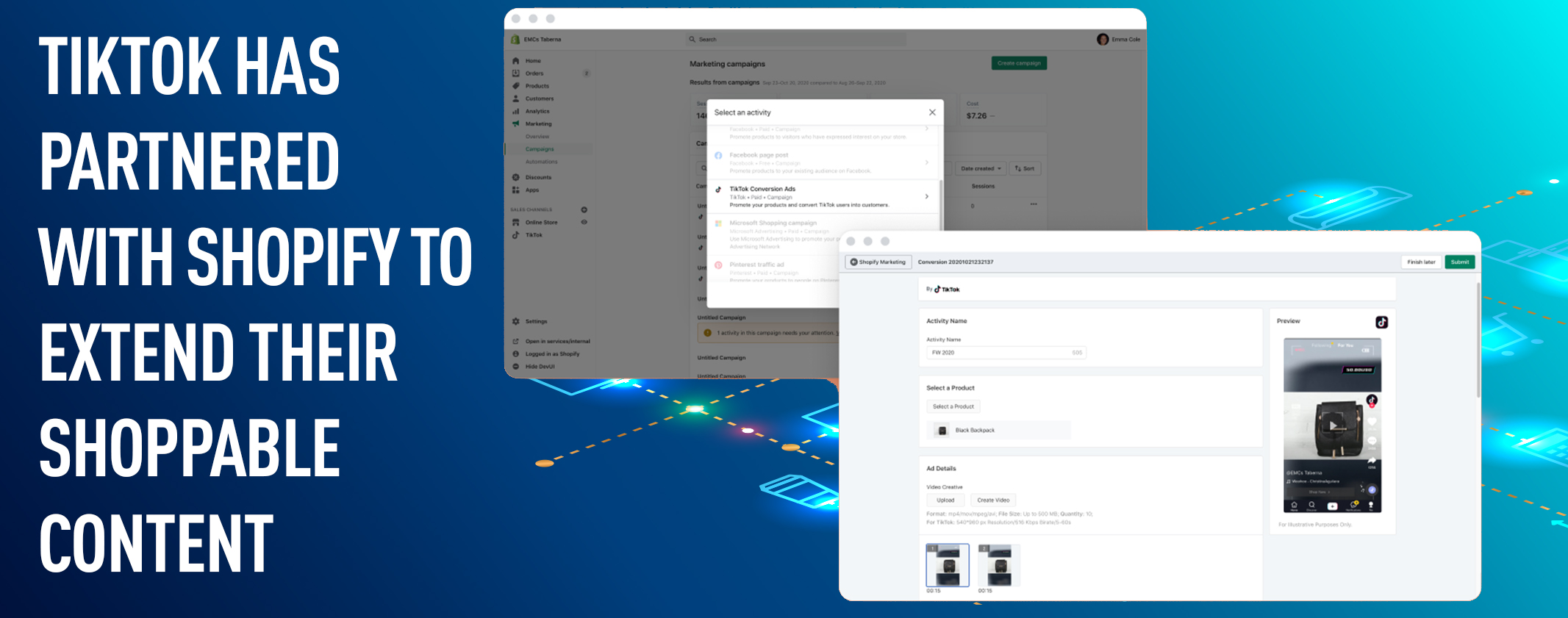Select the Overview submenu under Marketing
Image resolution: width=1568 pixels, height=618 pixels.
[x=537, y=137]
